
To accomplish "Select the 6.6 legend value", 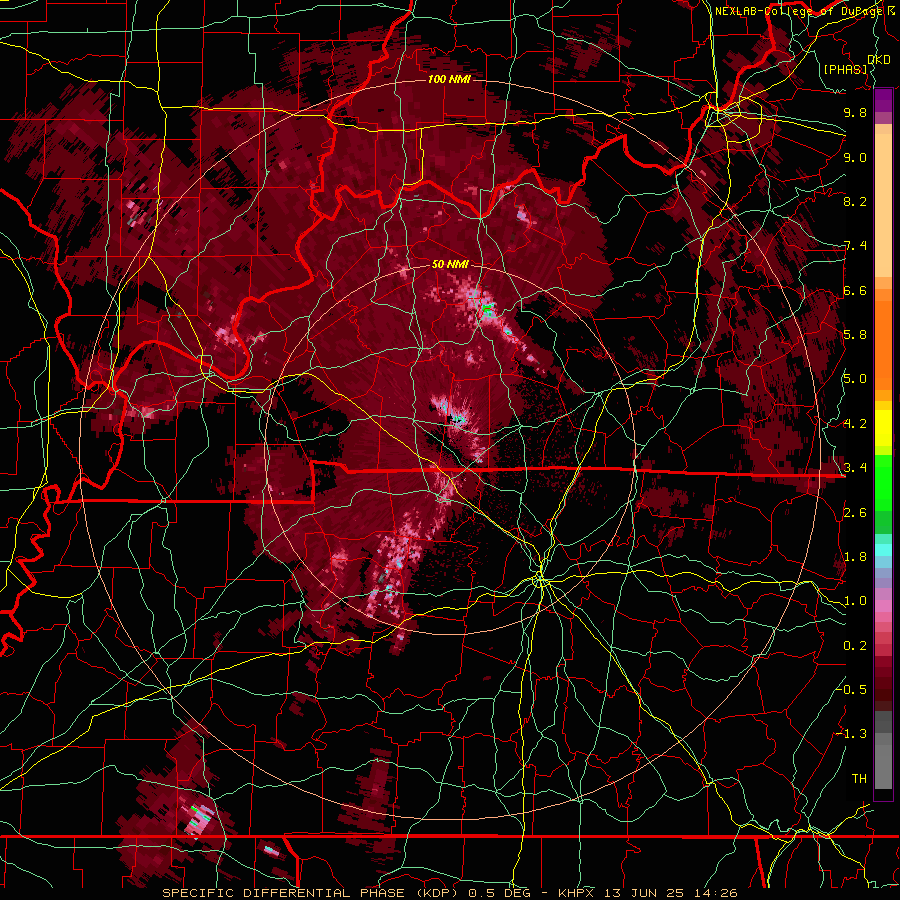I will click(855, 291).
